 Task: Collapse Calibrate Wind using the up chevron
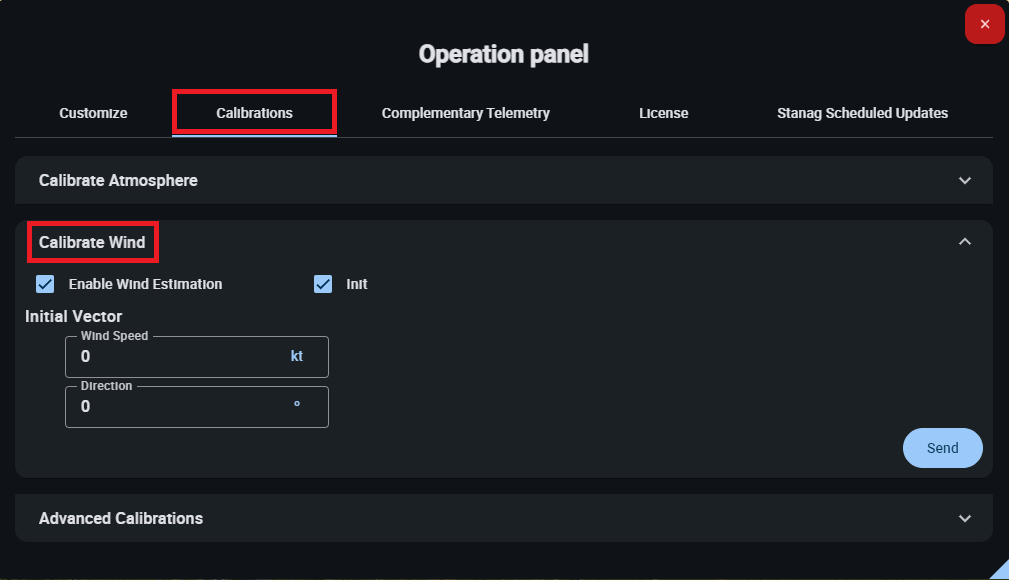click(964, 242)
